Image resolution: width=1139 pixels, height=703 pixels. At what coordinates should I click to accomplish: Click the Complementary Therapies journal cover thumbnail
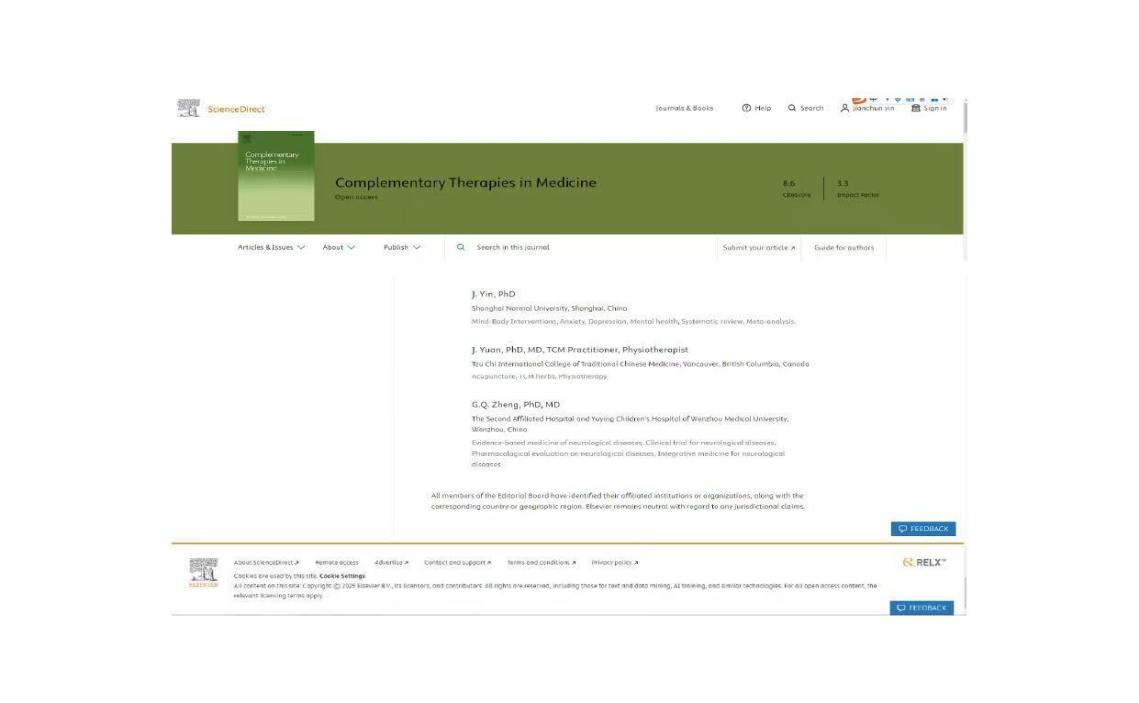(275, 176)
